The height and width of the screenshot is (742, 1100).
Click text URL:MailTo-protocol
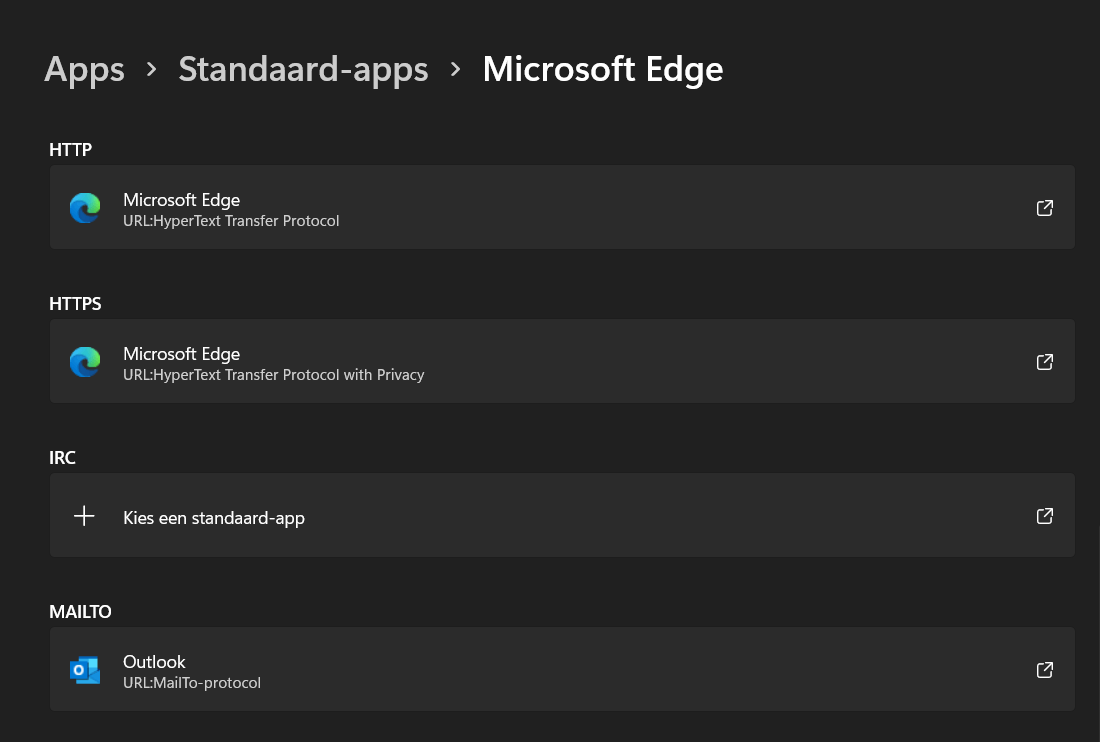pos(192,683)
